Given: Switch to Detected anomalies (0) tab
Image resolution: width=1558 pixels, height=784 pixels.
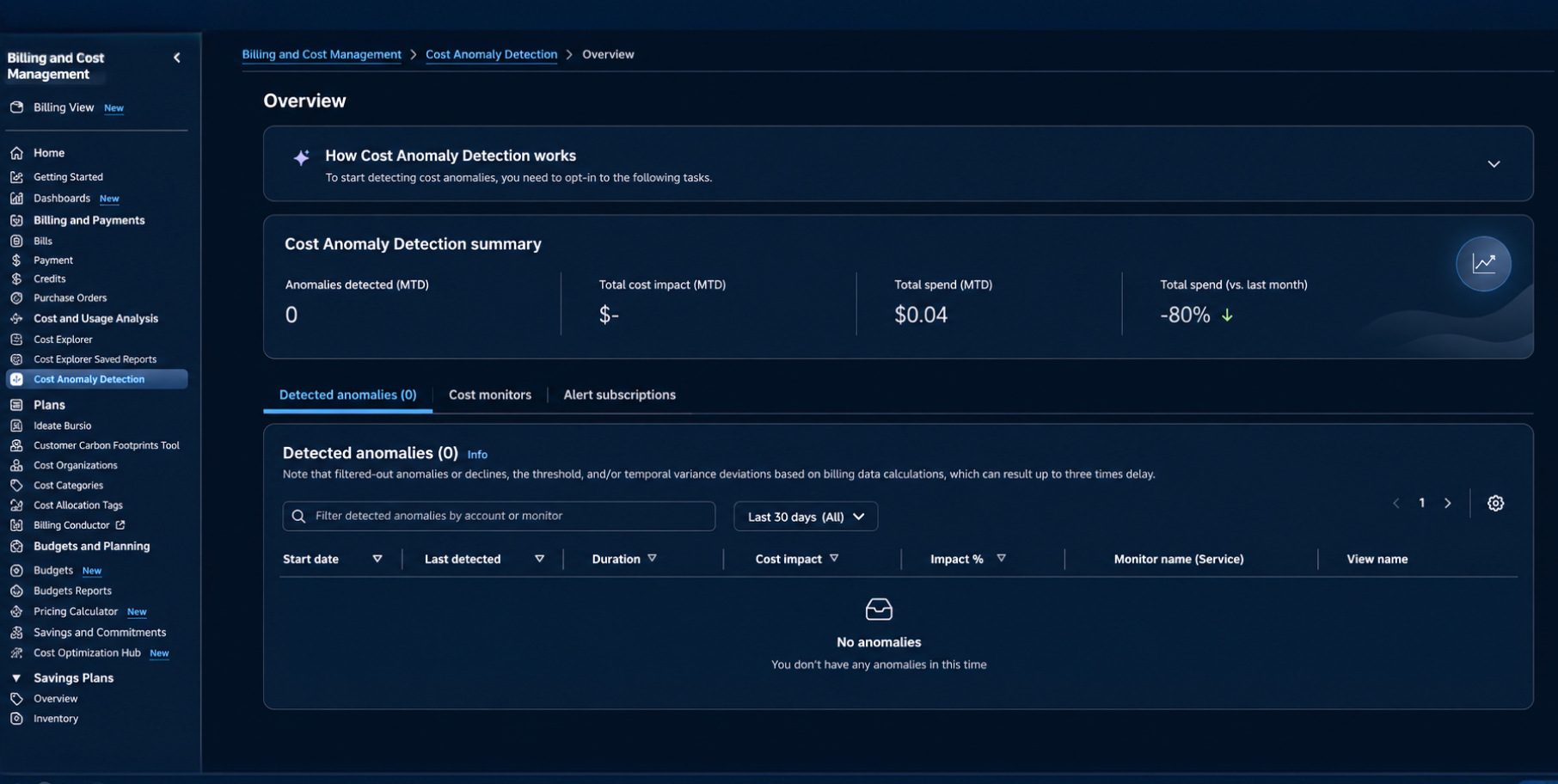Looking at the screenshot, I should click(x=347, y=395).
